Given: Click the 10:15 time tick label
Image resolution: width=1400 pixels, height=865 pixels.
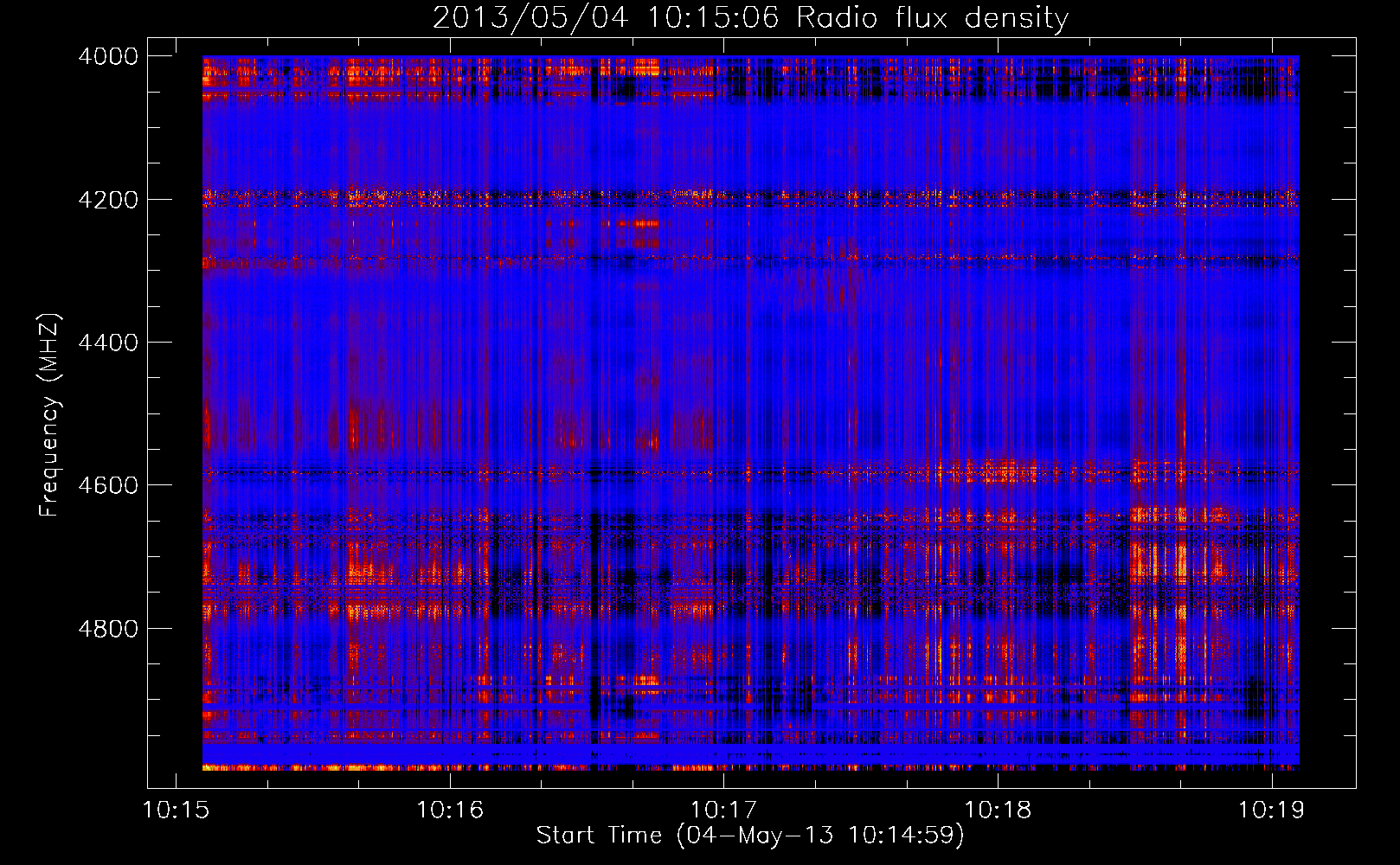Looking at the screenshot, I should [x=177, y=811].
